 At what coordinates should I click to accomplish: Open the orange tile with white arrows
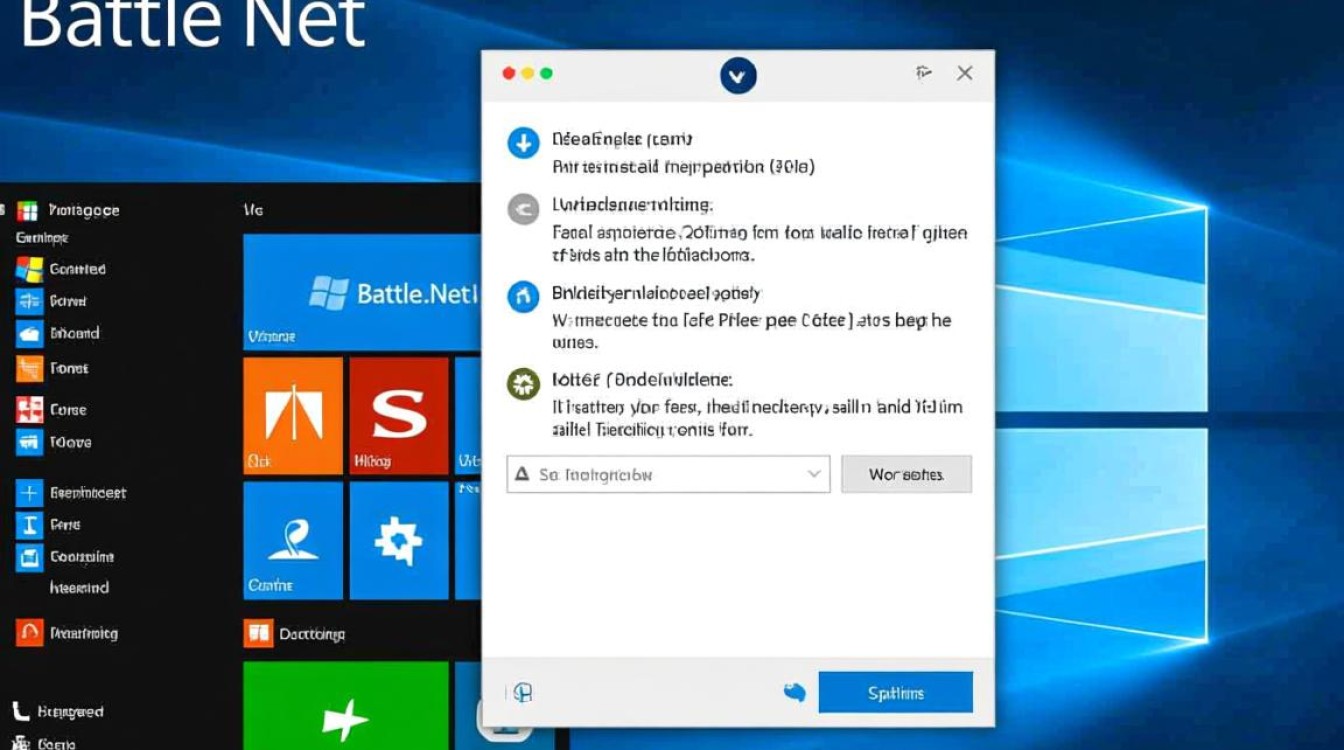pyautogui.click(x=293, y=414)
